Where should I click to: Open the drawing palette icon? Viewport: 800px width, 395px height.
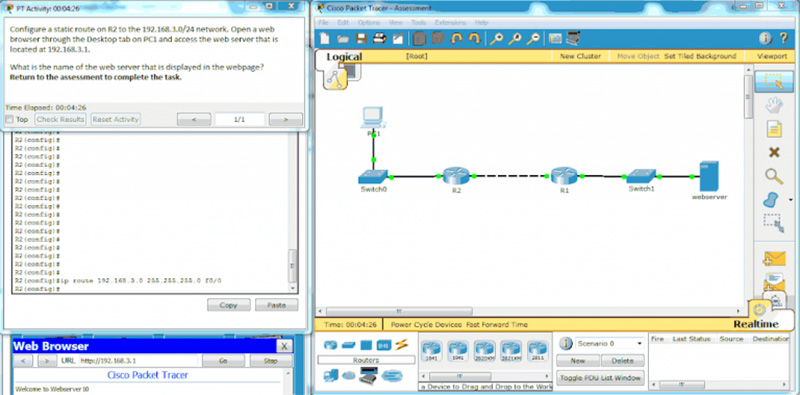(555, 39)
